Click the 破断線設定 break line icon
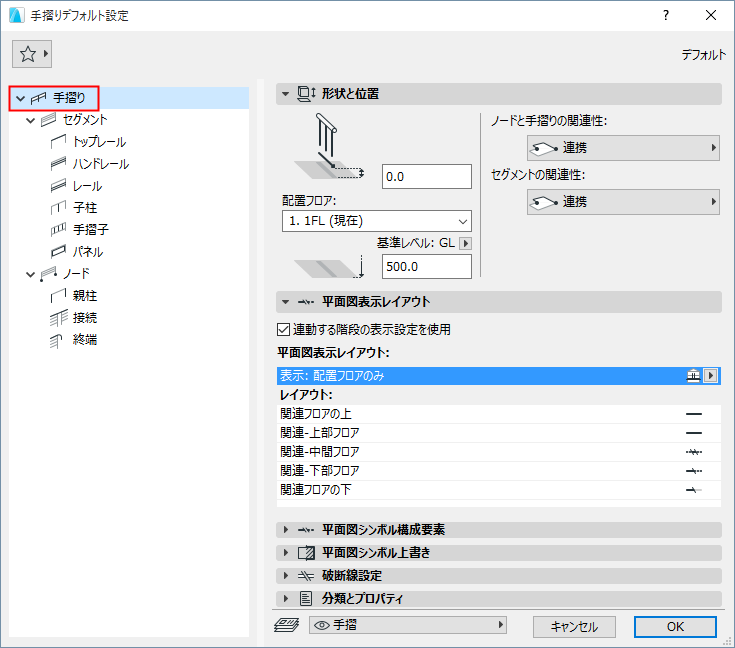This screenshot has height=648, width=735. click(x=306, y=576)
